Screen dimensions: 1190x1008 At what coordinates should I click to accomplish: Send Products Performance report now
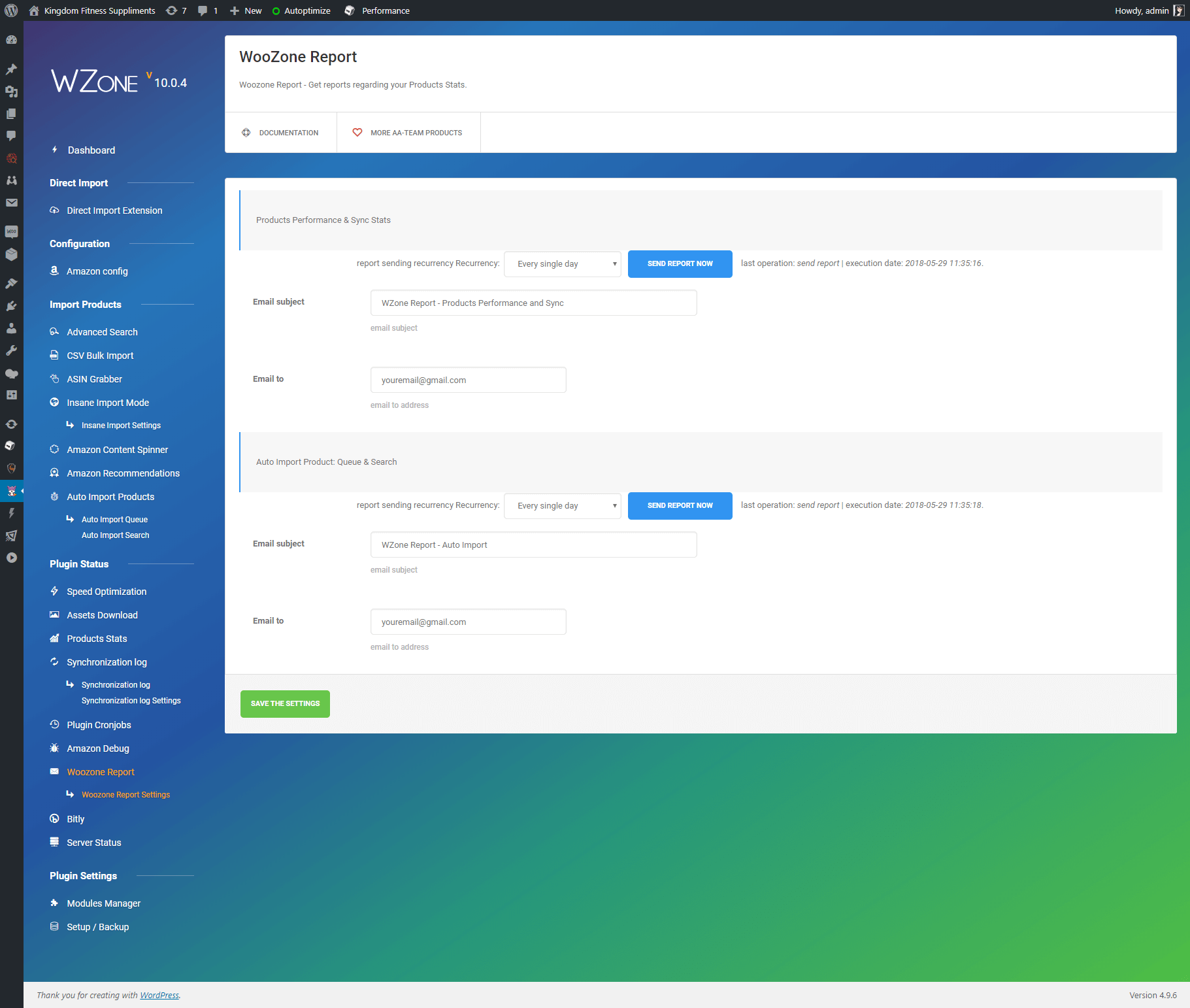pos(680,264)
